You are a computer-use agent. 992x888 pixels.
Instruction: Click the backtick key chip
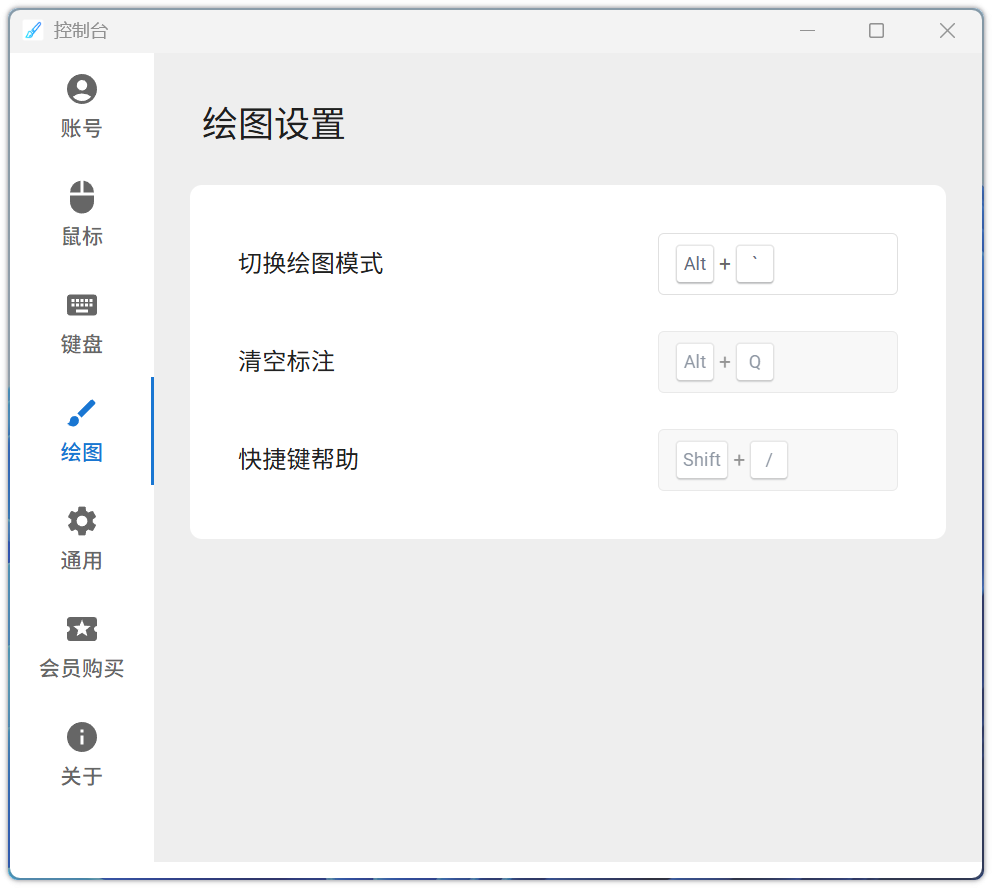pos(755,264)
